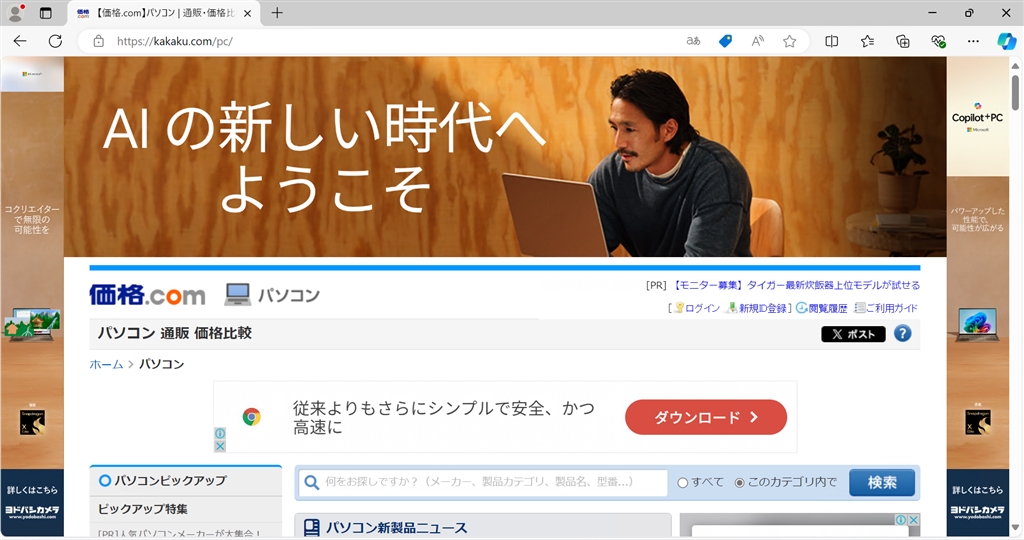Open the タイガー炊飯器 モニター募集 PR link
This screenshot has width=1024, height=540.
[x=796, y=285]
